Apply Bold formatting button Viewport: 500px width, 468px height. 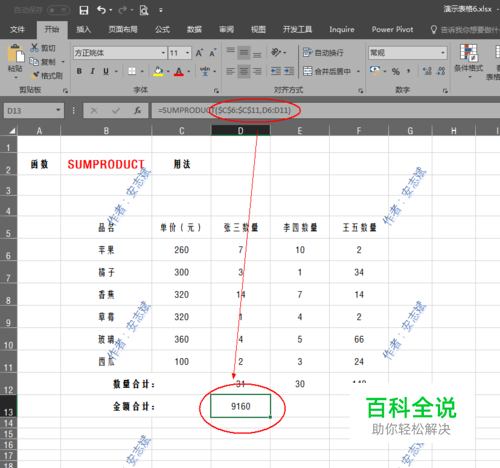[x=79, y=71]
